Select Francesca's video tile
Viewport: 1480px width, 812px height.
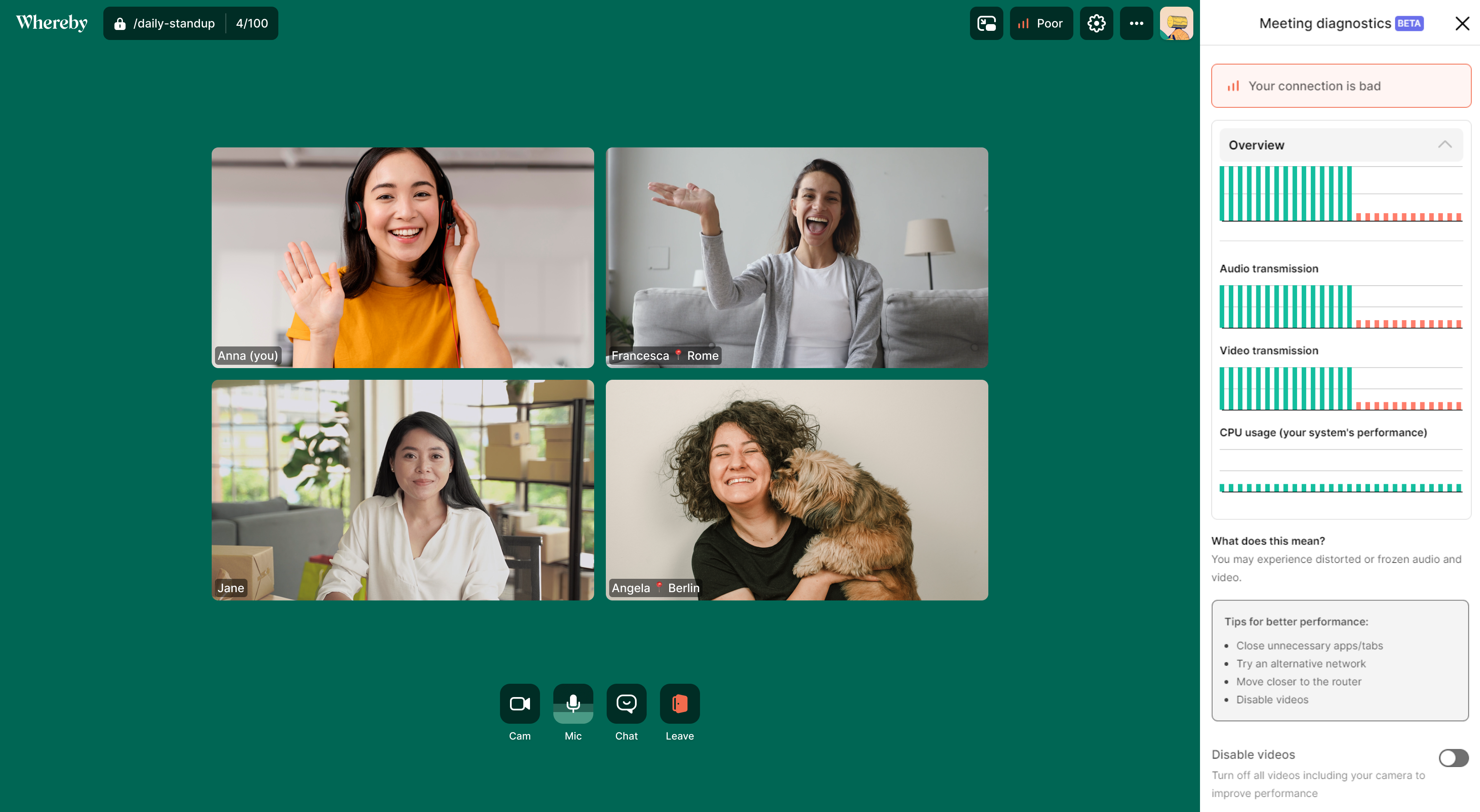pos(796,257)
